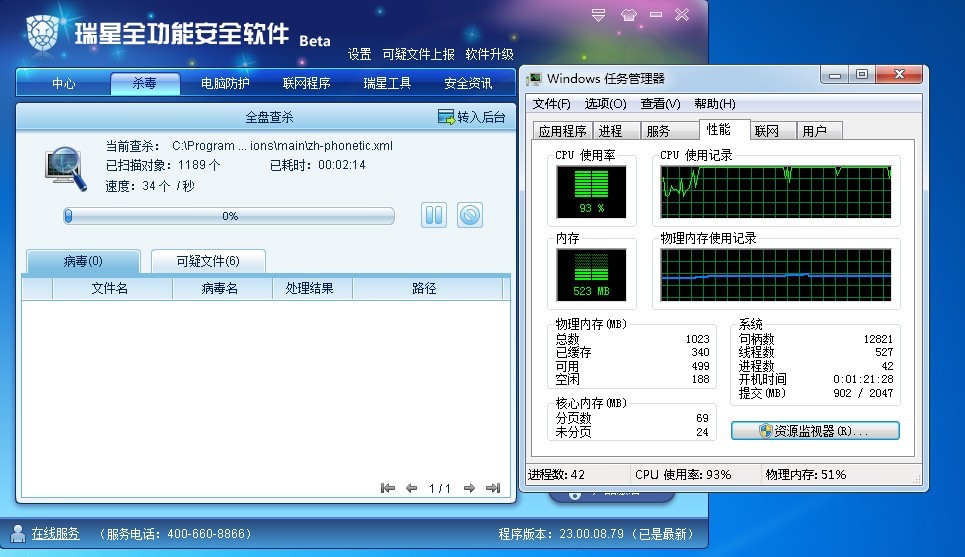
Task: Click 软件升级 link
Action: (x=489, y=54)
